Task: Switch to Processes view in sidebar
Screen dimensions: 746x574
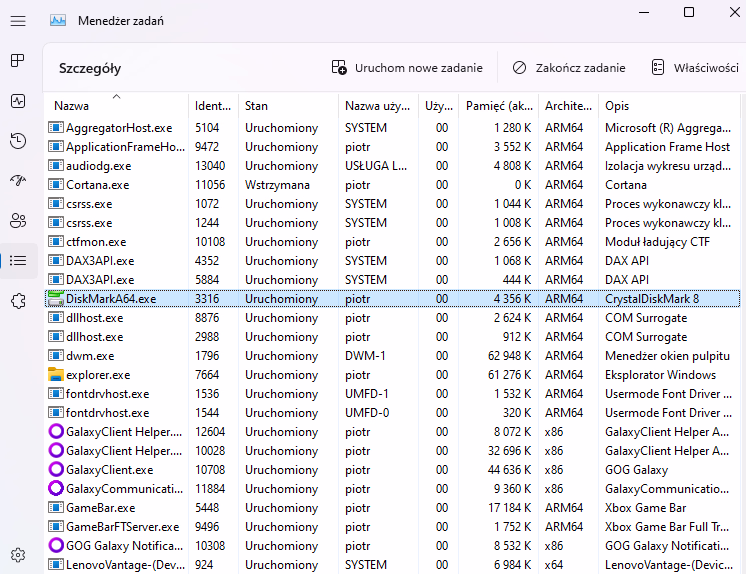Action: coord(18,61)
